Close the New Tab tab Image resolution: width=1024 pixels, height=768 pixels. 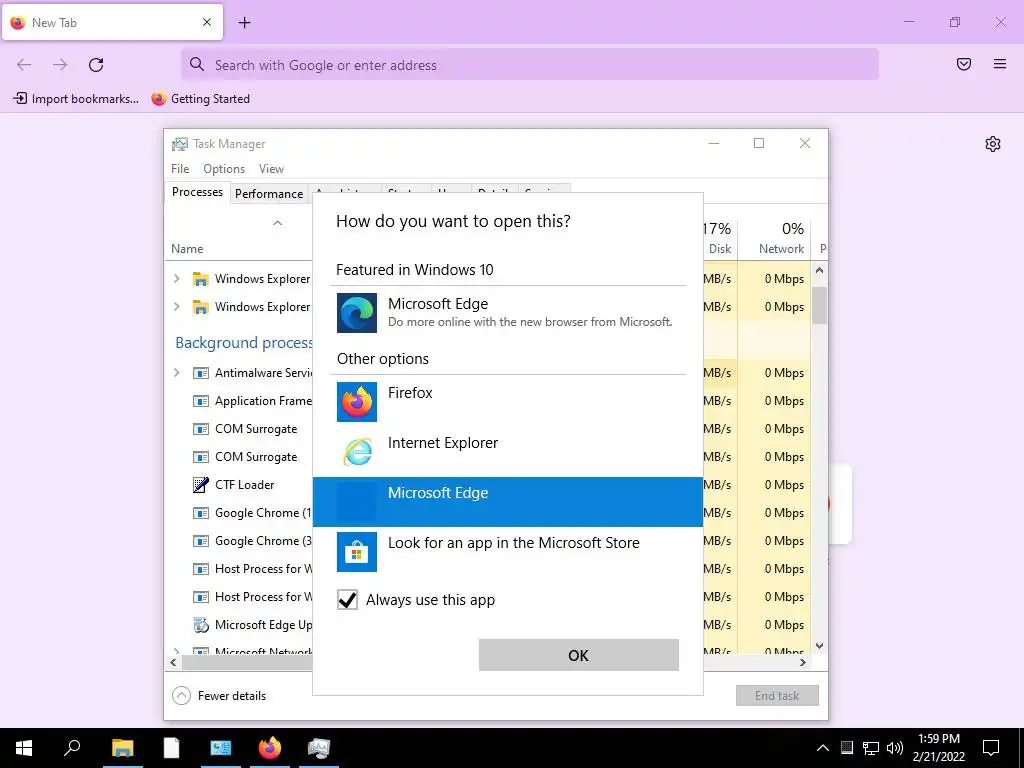(x=207, y=22)
